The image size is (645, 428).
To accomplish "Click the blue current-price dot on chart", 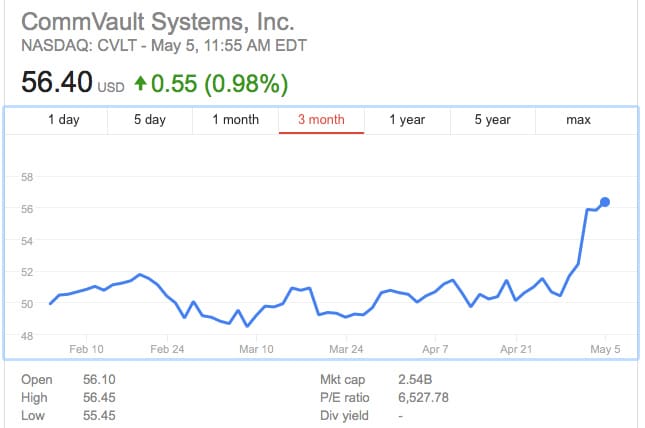I will pos(605,202).
